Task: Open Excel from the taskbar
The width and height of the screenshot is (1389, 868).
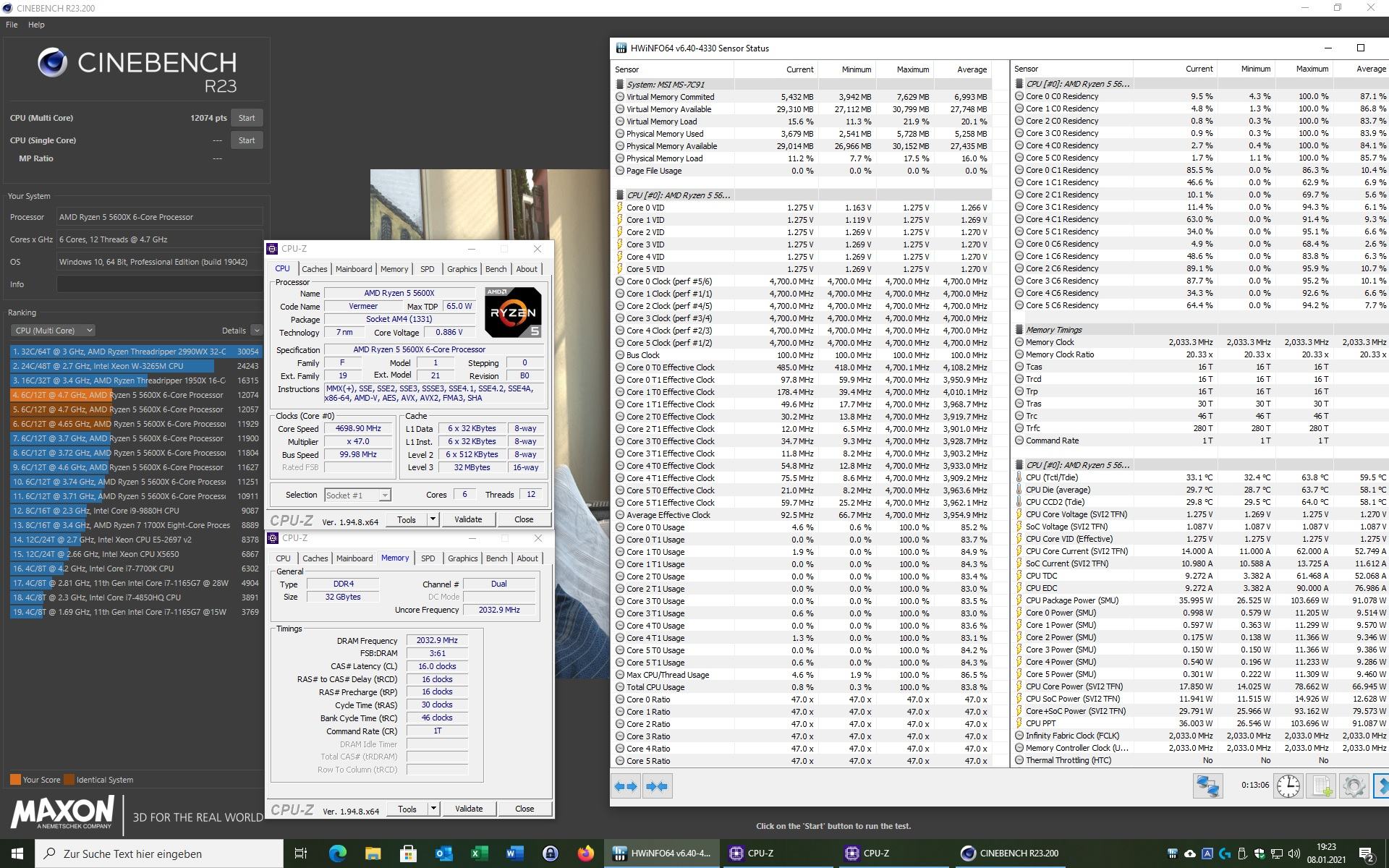Action: coord(479,854)
